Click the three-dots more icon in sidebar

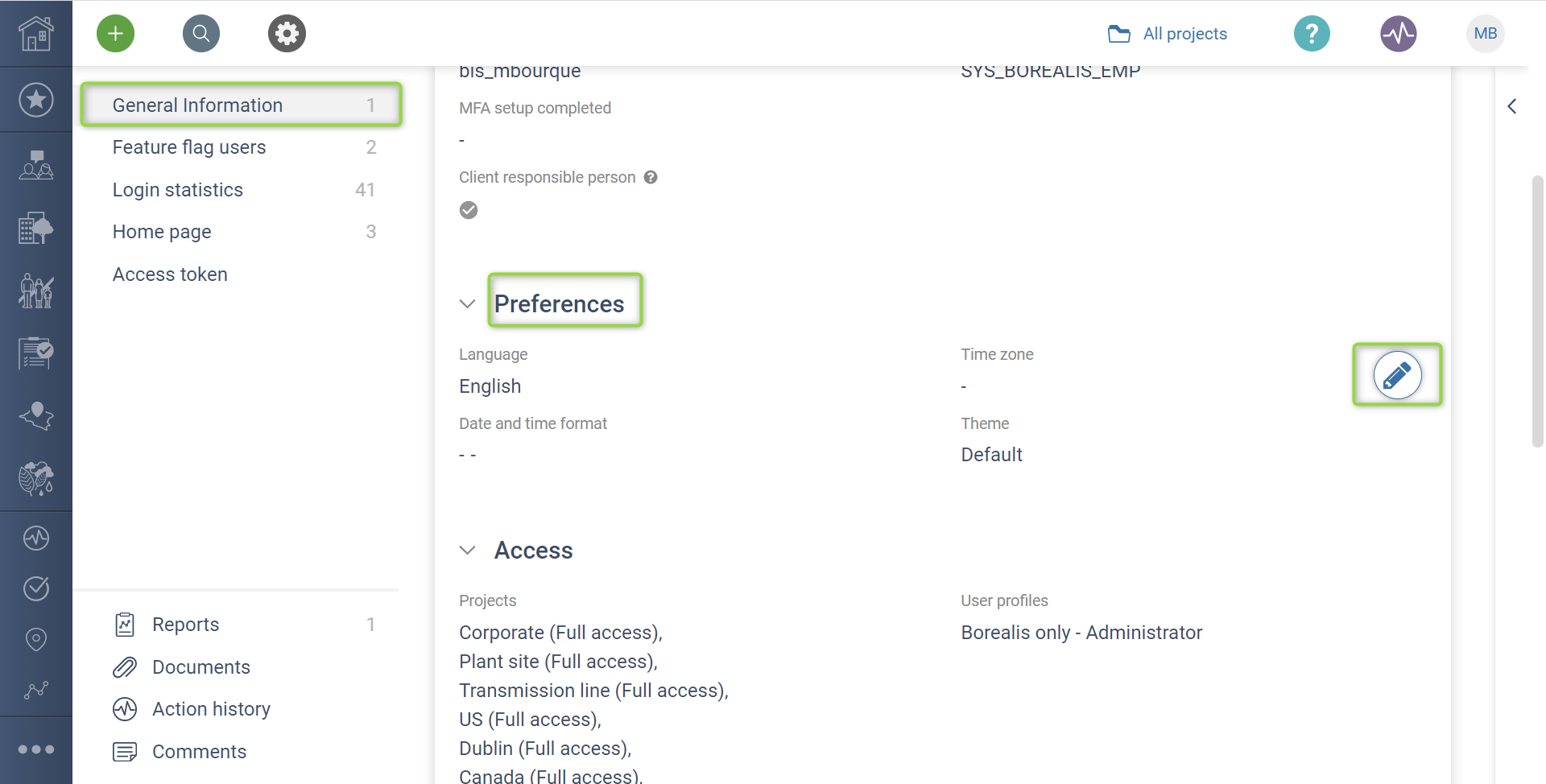click(36, 749)
